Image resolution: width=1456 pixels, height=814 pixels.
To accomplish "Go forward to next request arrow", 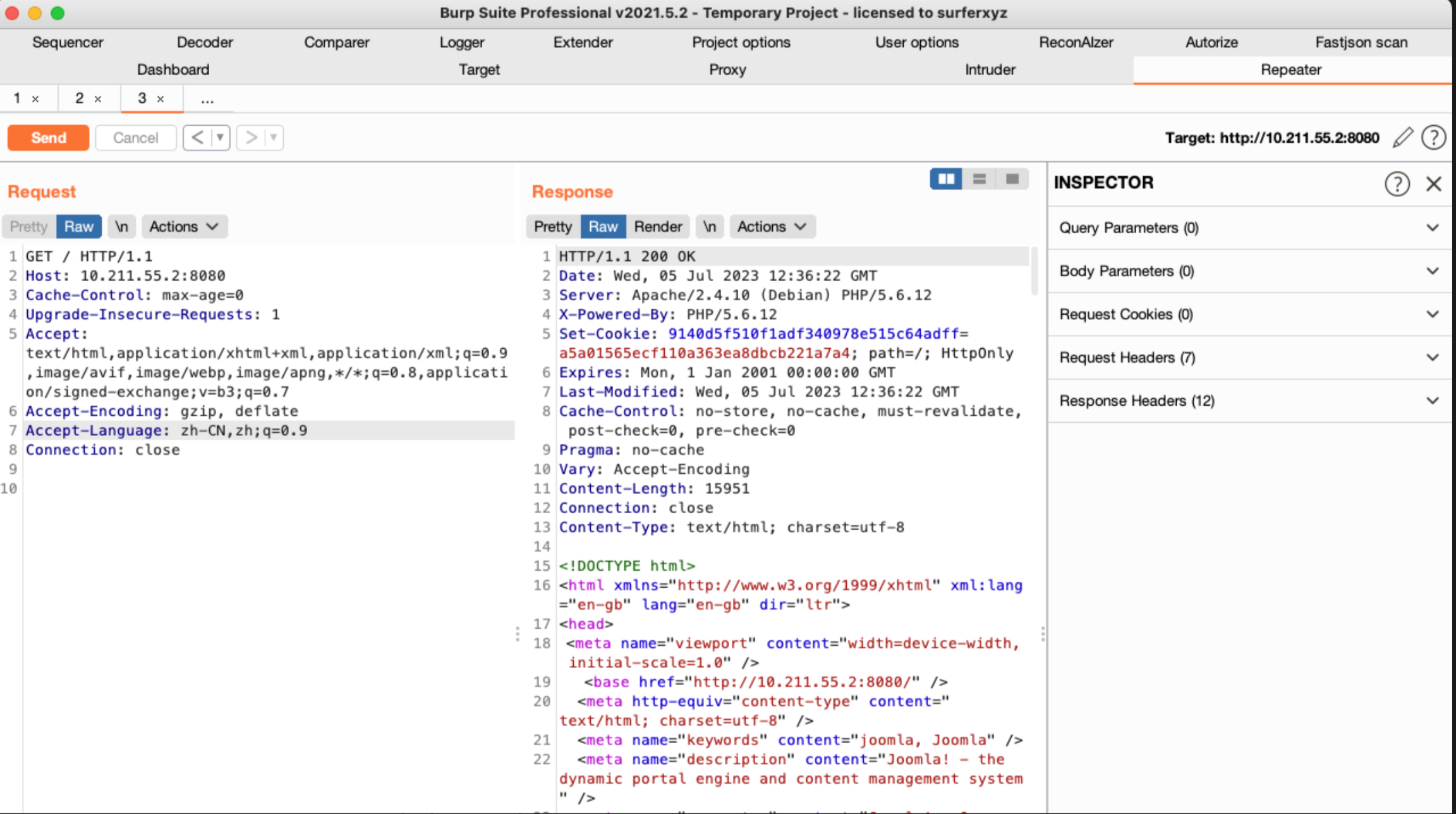I will 251,137.
